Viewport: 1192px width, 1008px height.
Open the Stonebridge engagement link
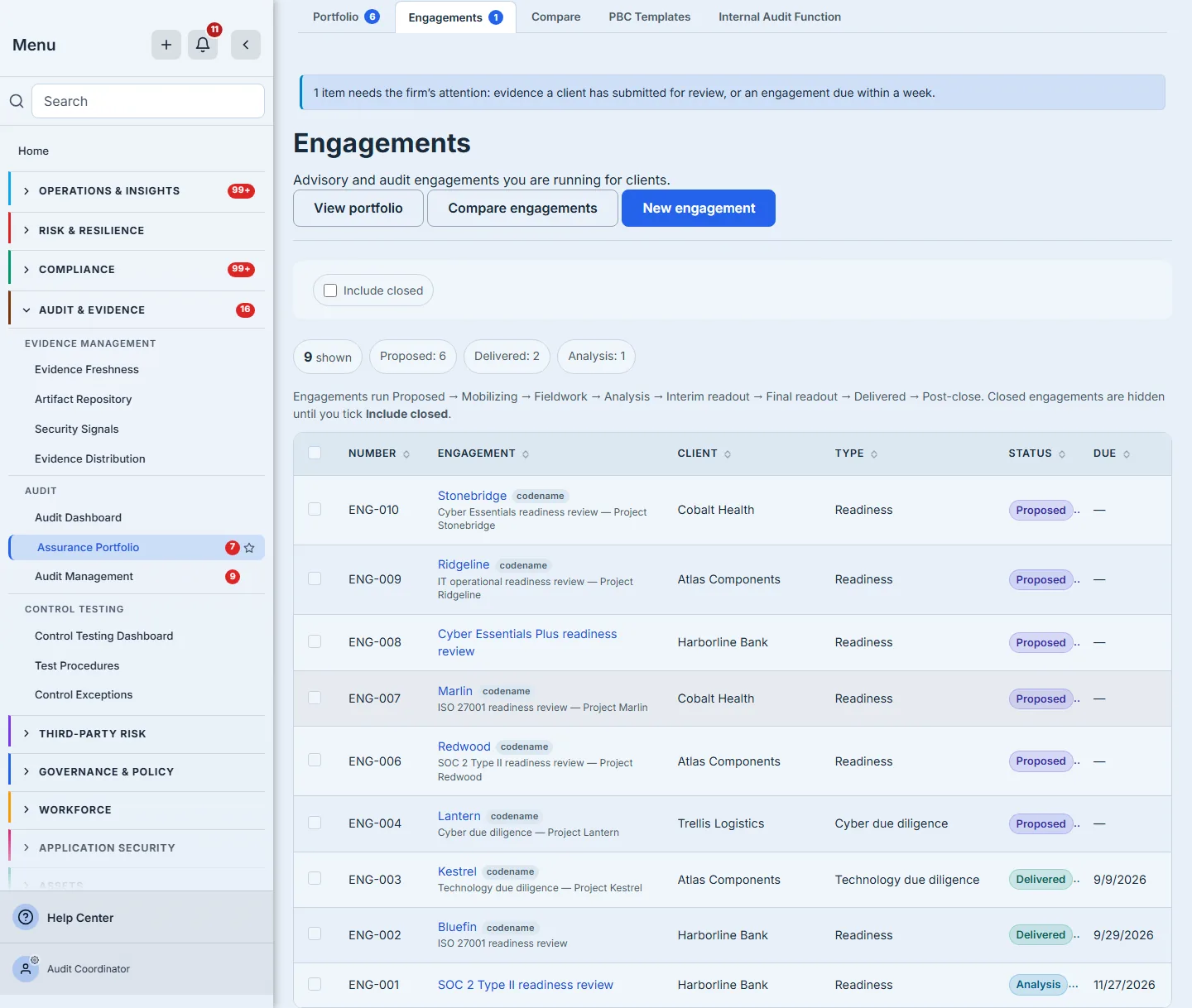click(x=472, y=496)
